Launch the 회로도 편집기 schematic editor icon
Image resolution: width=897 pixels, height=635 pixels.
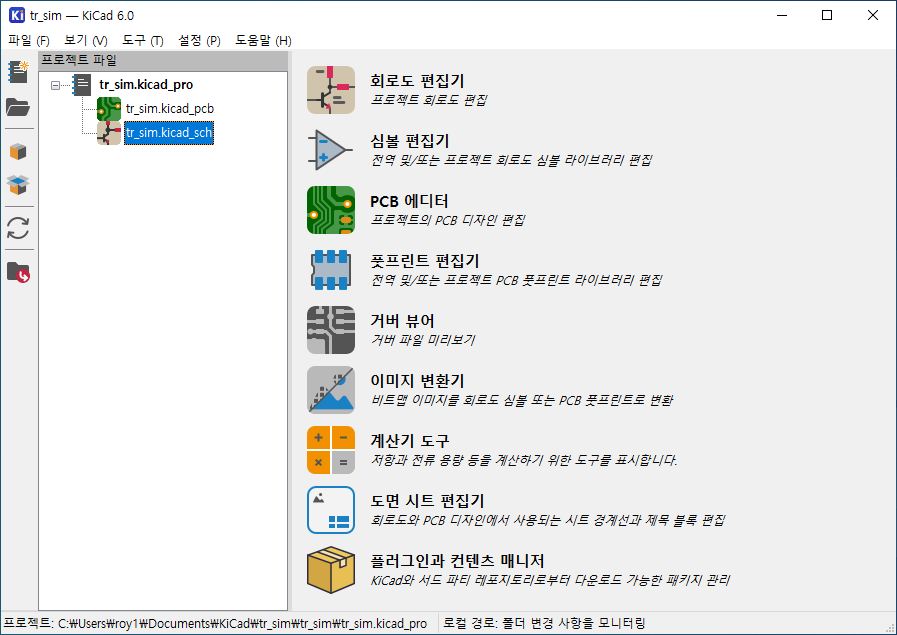point(331,90)
